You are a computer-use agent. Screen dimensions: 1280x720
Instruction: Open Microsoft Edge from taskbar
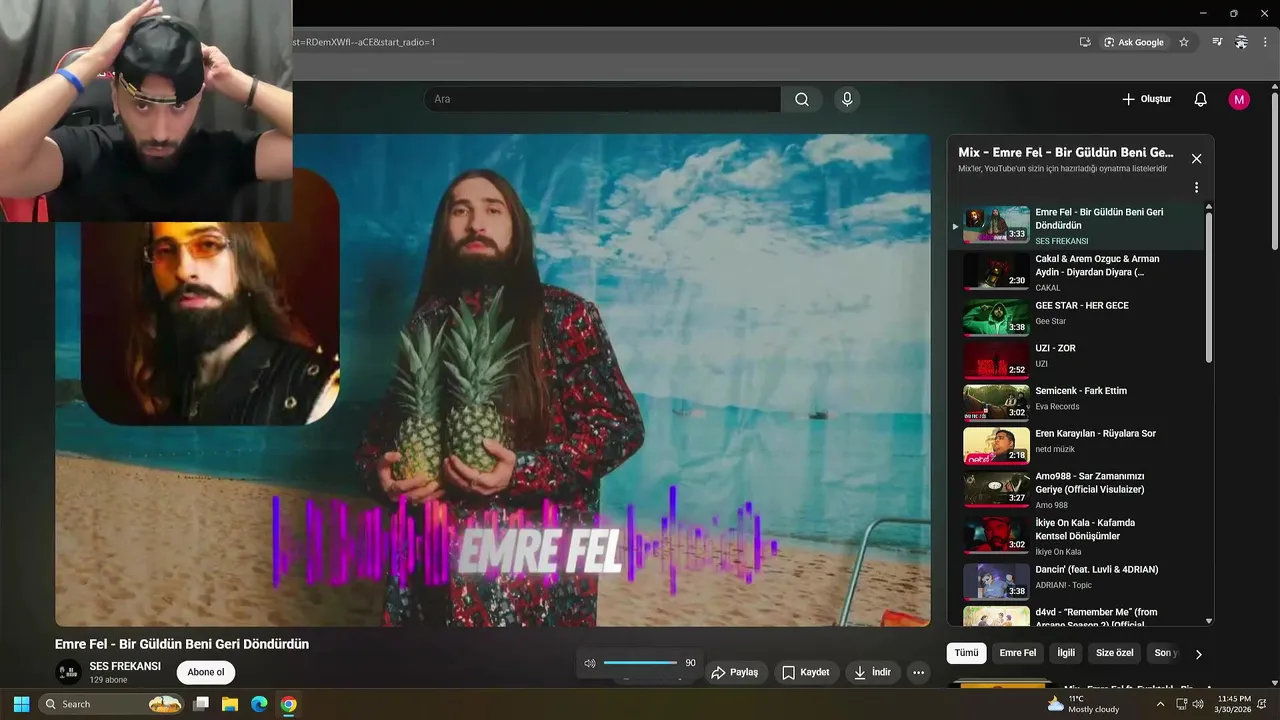pyautogui.click(x=259, y=704)
